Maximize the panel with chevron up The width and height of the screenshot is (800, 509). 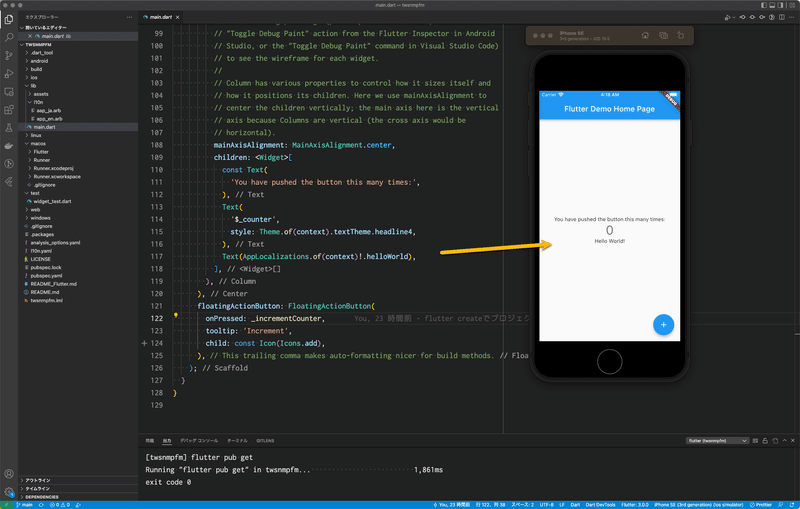pyautogui.click(x=785, y=441)
